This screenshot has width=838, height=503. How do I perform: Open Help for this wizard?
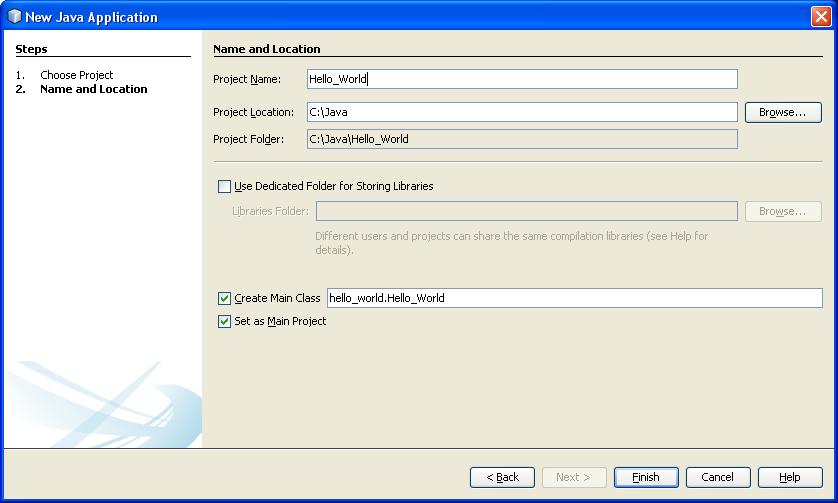(789, 477)
